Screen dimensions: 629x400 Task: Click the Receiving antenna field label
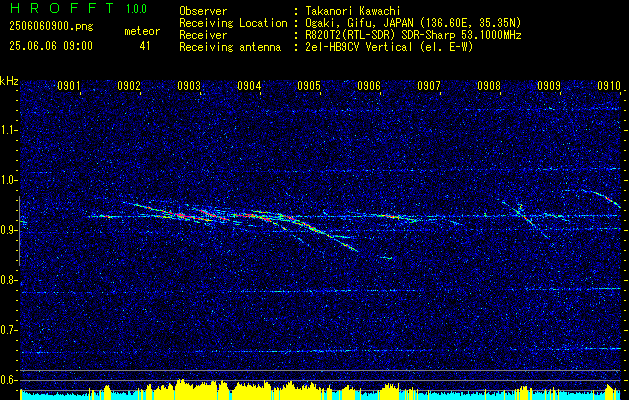[x=230, y=47]
